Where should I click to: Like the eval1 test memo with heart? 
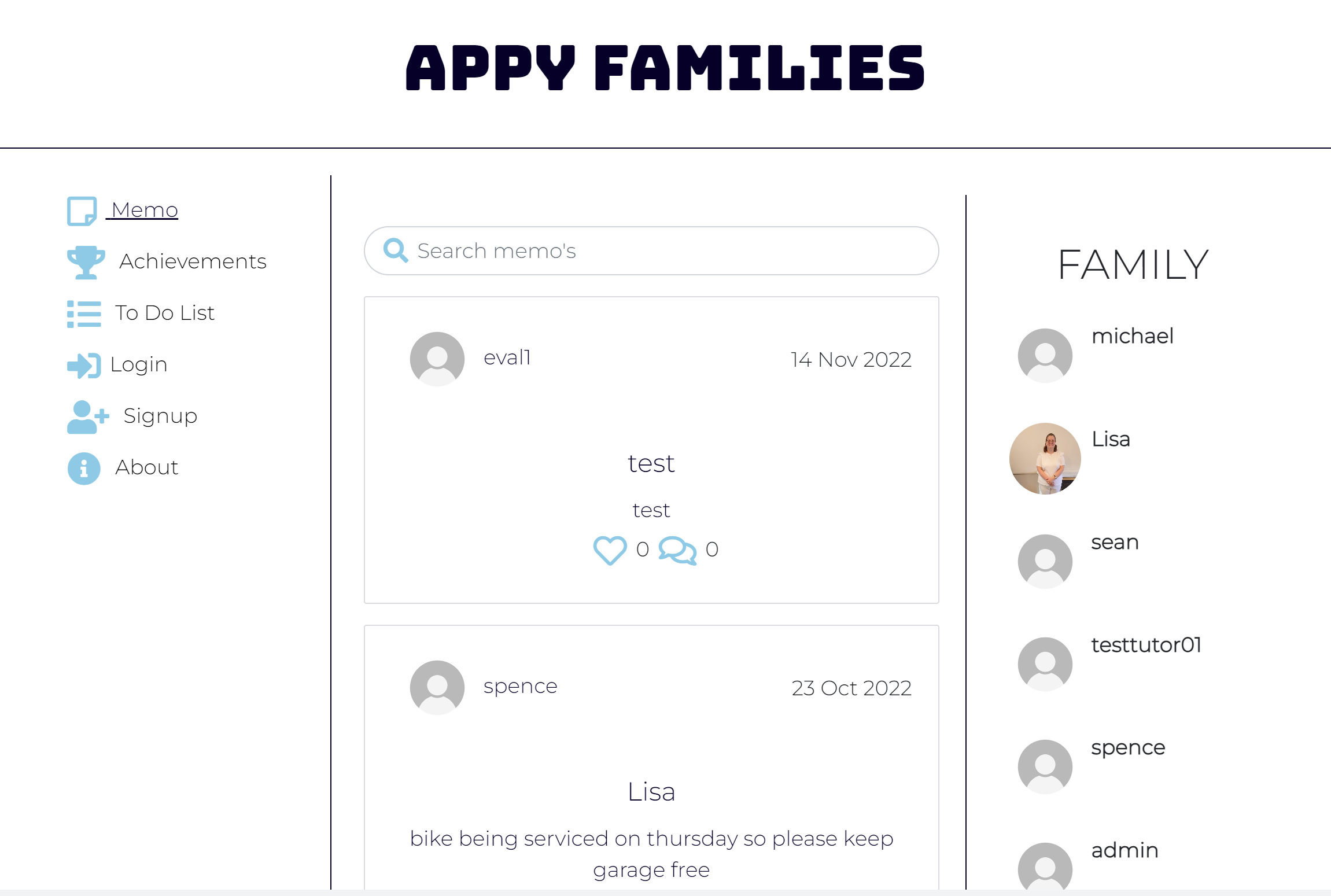(x=610, y=550)
